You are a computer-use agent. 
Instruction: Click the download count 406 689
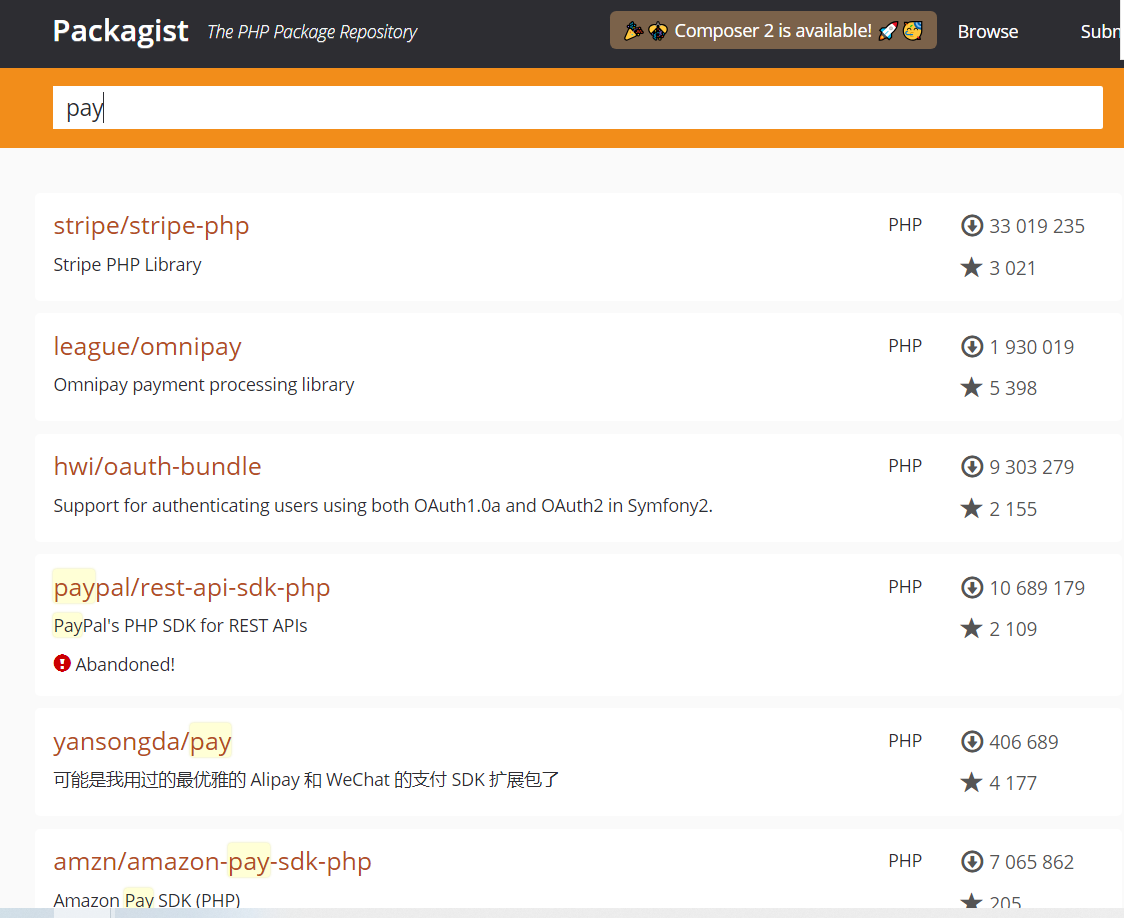tap(1024, 742)
